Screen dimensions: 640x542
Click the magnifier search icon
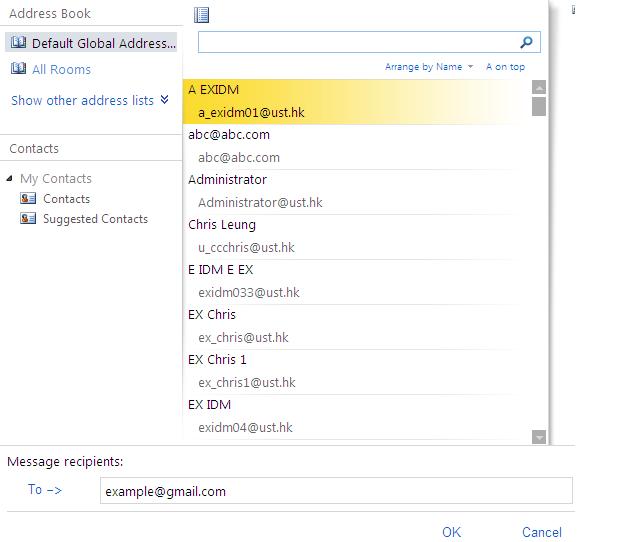[527, 42]
